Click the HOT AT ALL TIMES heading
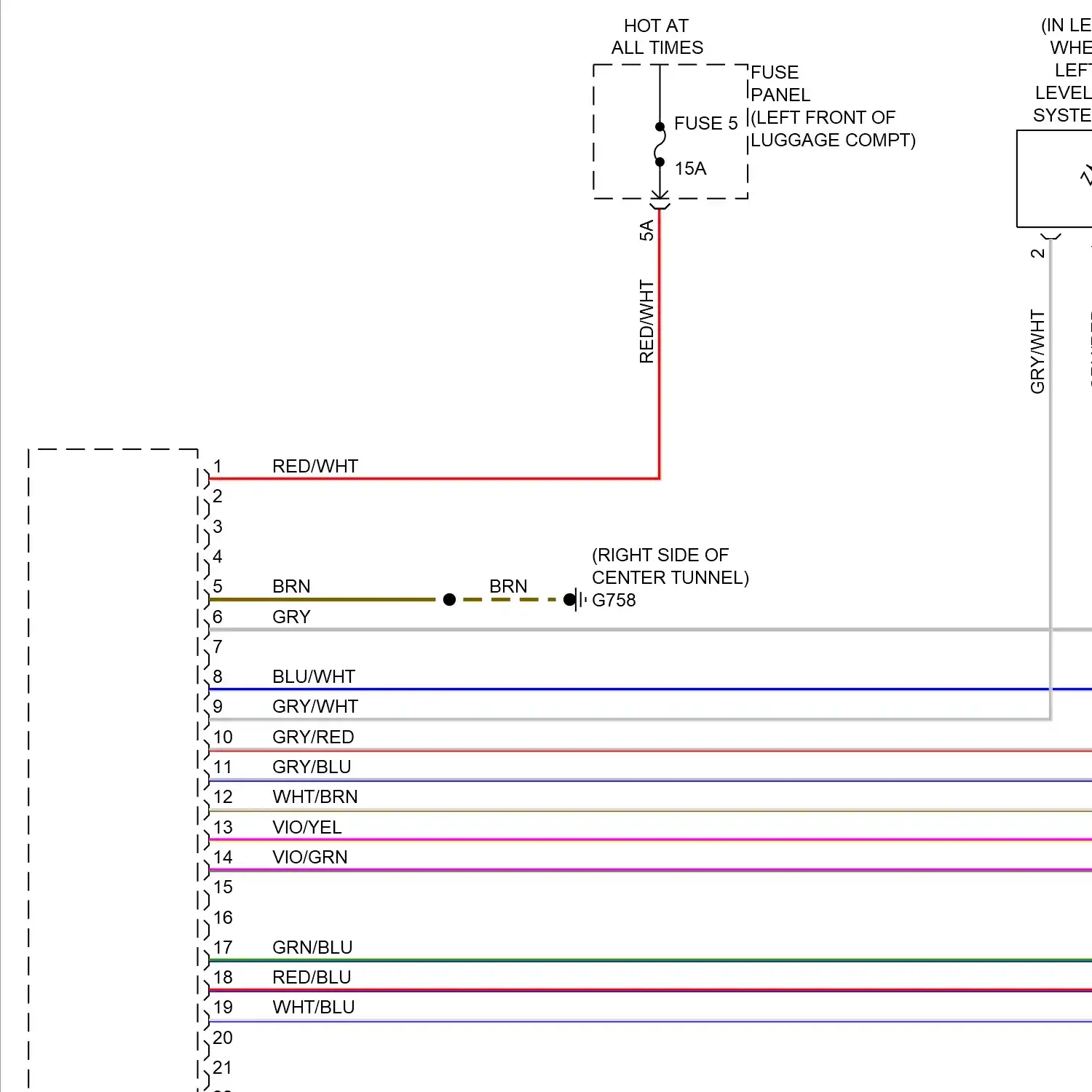 point(657,37)
